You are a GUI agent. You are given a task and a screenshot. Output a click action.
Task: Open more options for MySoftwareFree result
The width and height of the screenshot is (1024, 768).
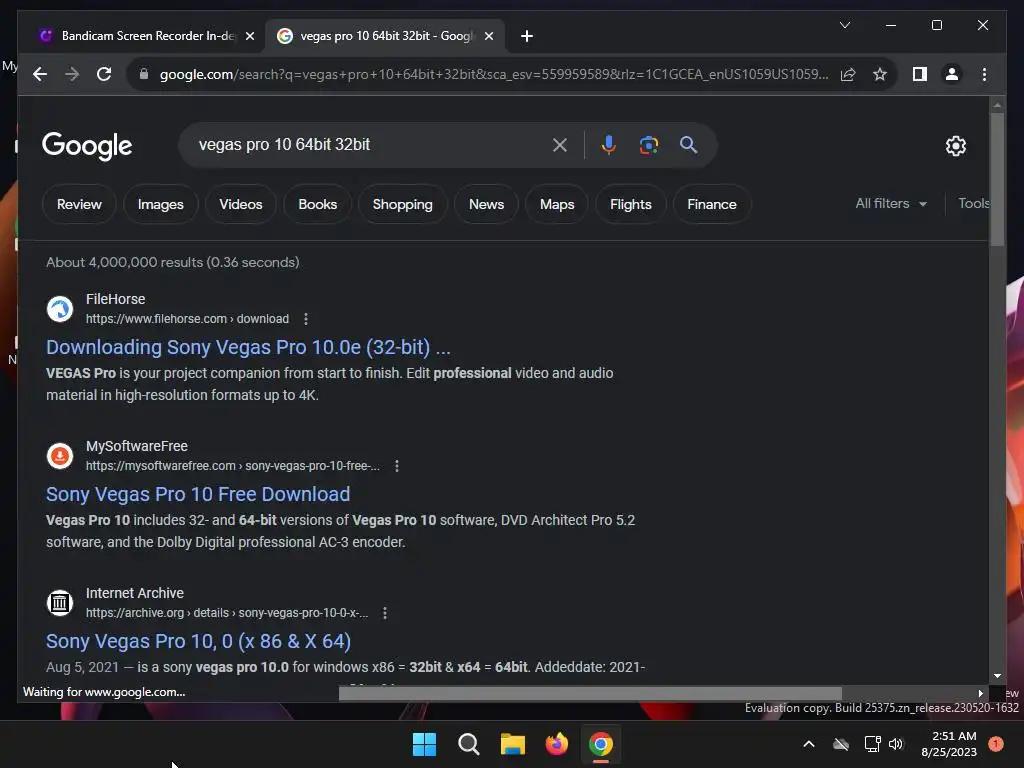(396, 466)
